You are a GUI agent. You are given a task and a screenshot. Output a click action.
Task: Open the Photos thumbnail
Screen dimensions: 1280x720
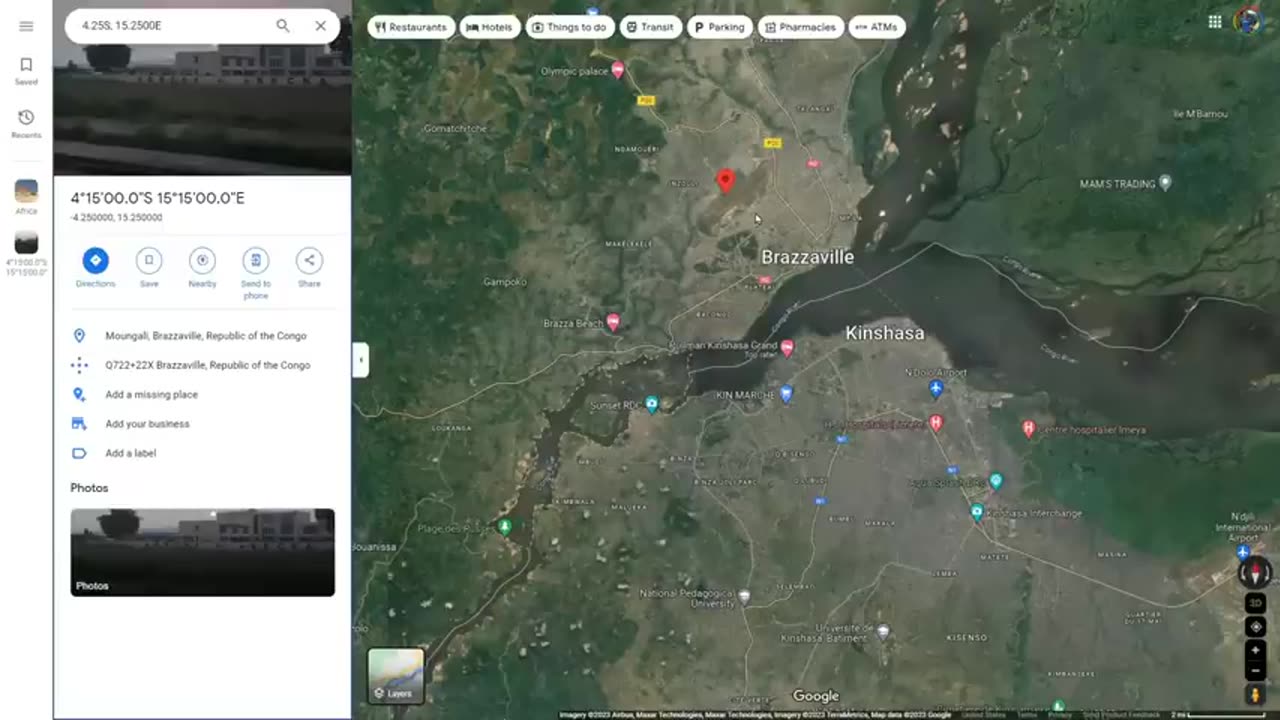point(202,552)
